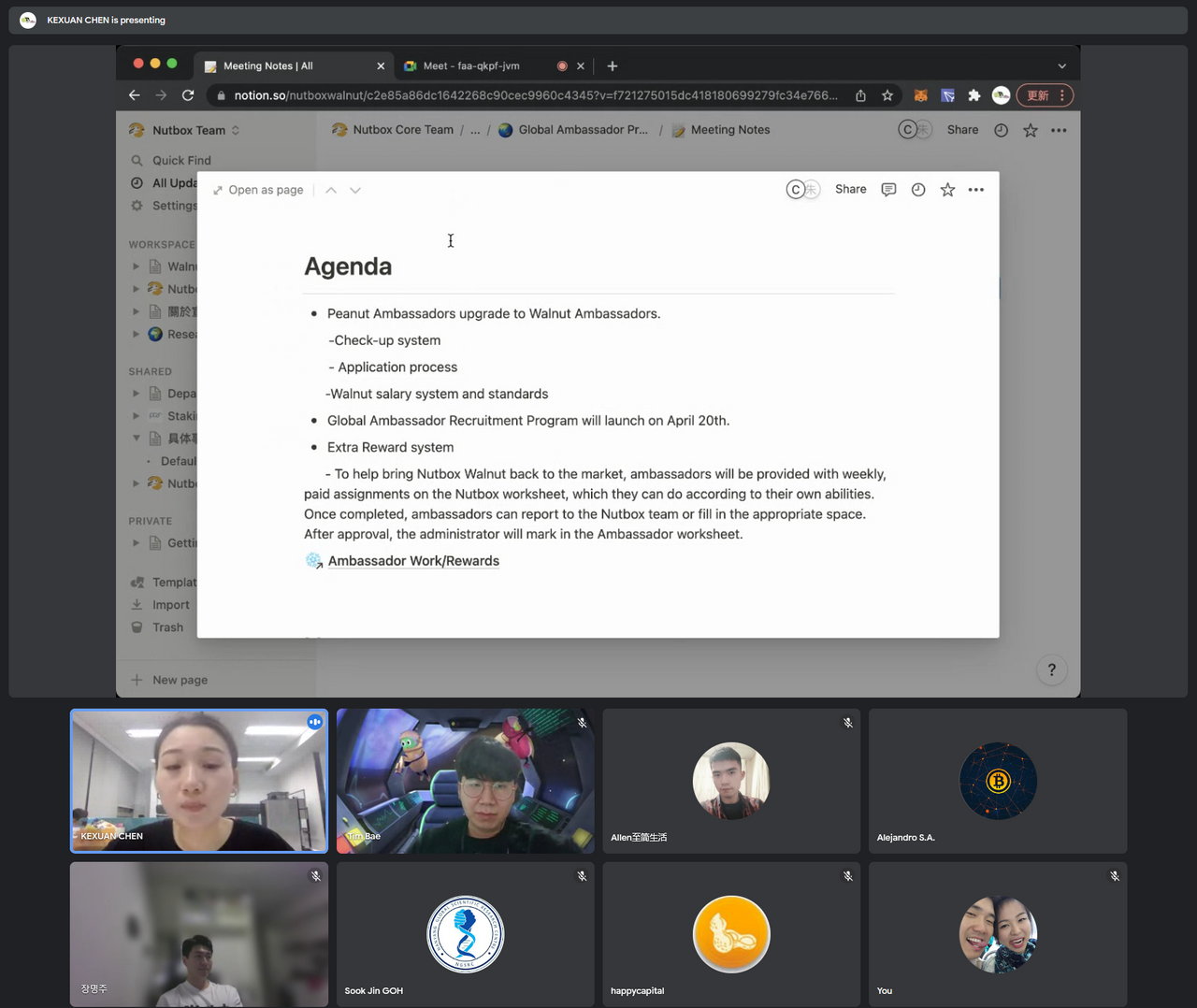
Task: Click the 更新 update button
Action: pyautogui.click(x=1045, y=95)
